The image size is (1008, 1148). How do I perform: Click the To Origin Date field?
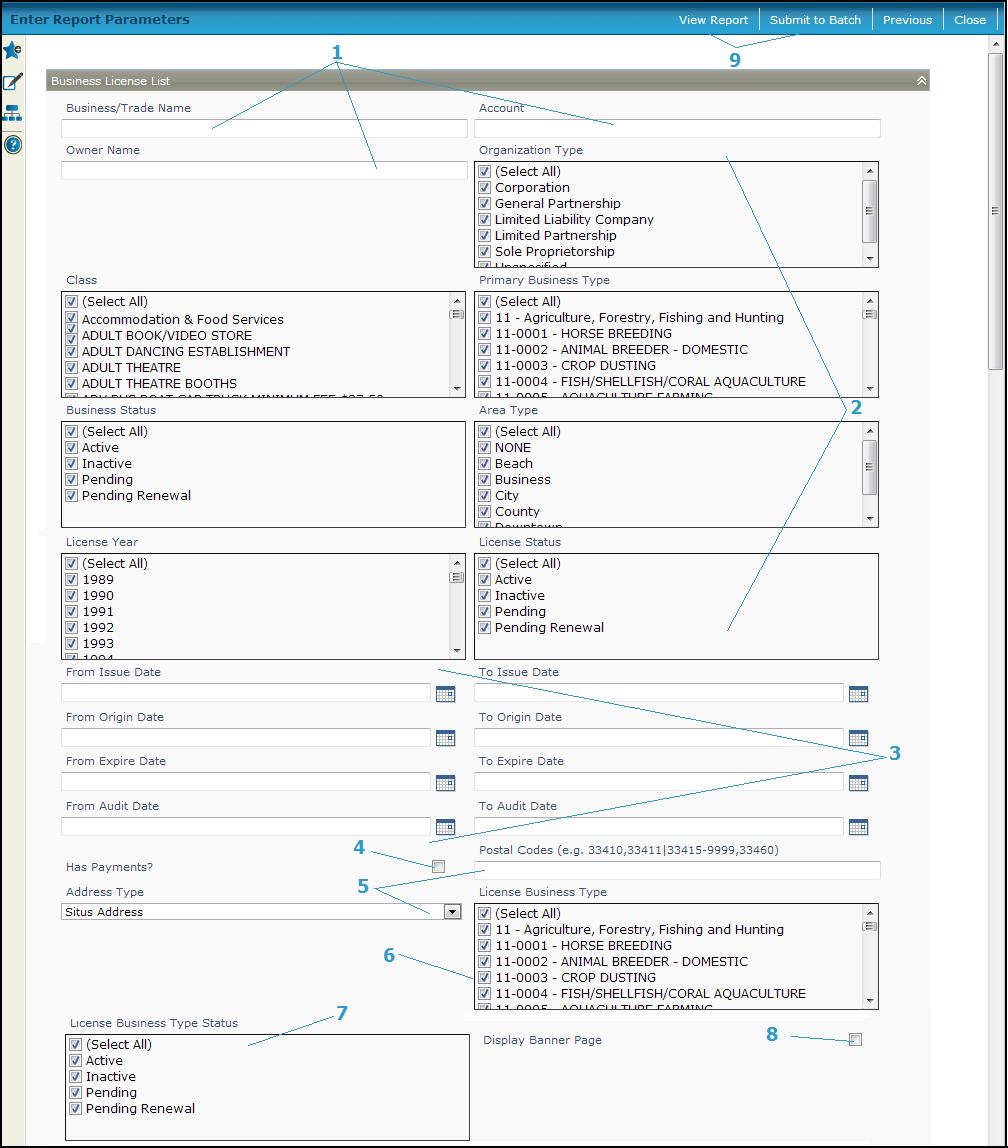[x=659, y=737]
